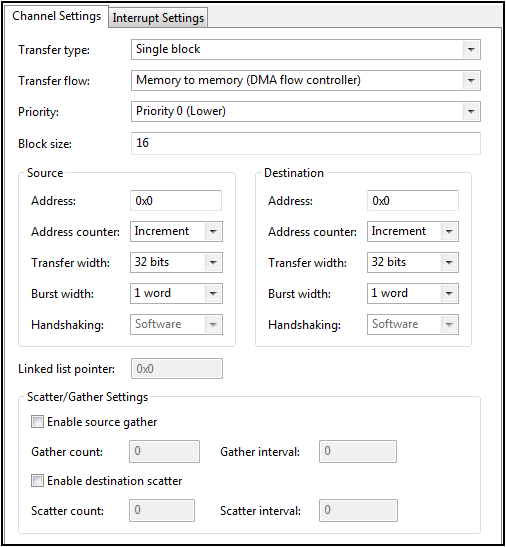The width and height of the screenshot is (506, 547).
Task: Open Source Address counter dropdown
Action: pyautogui.click(x=176, y=231)
